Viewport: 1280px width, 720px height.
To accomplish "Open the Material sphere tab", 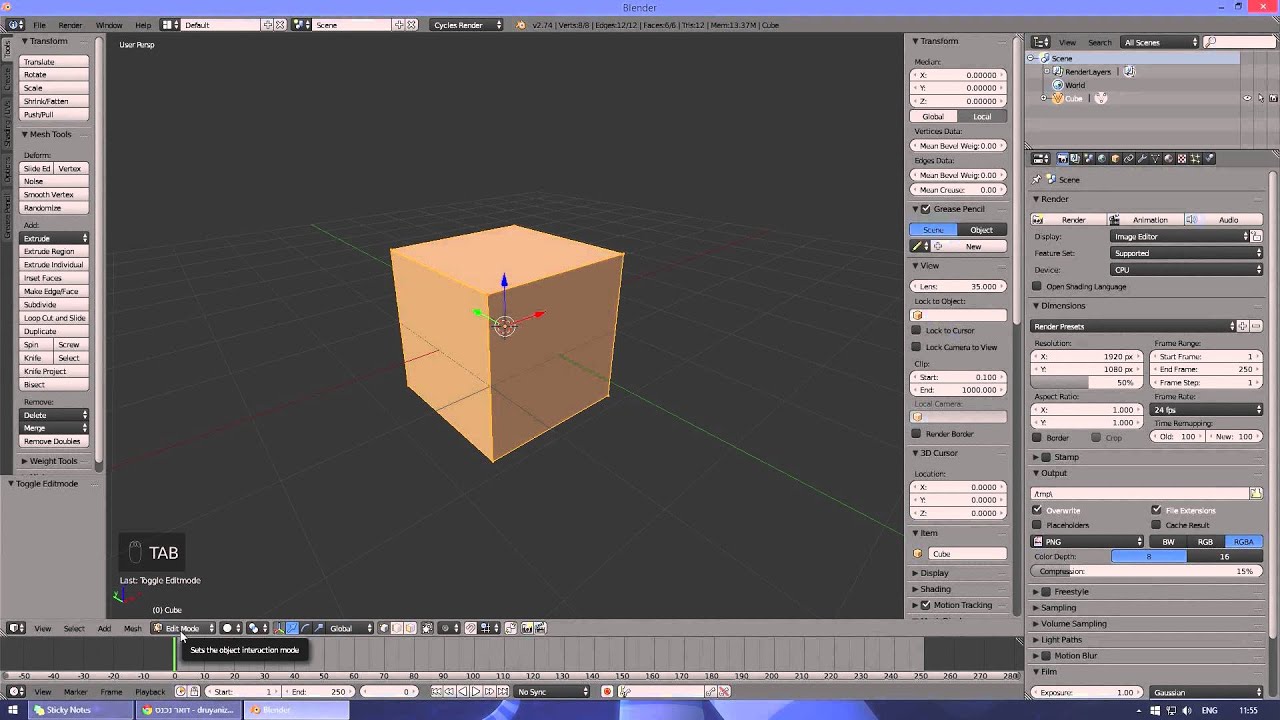I will click(x=1168, y=158).
